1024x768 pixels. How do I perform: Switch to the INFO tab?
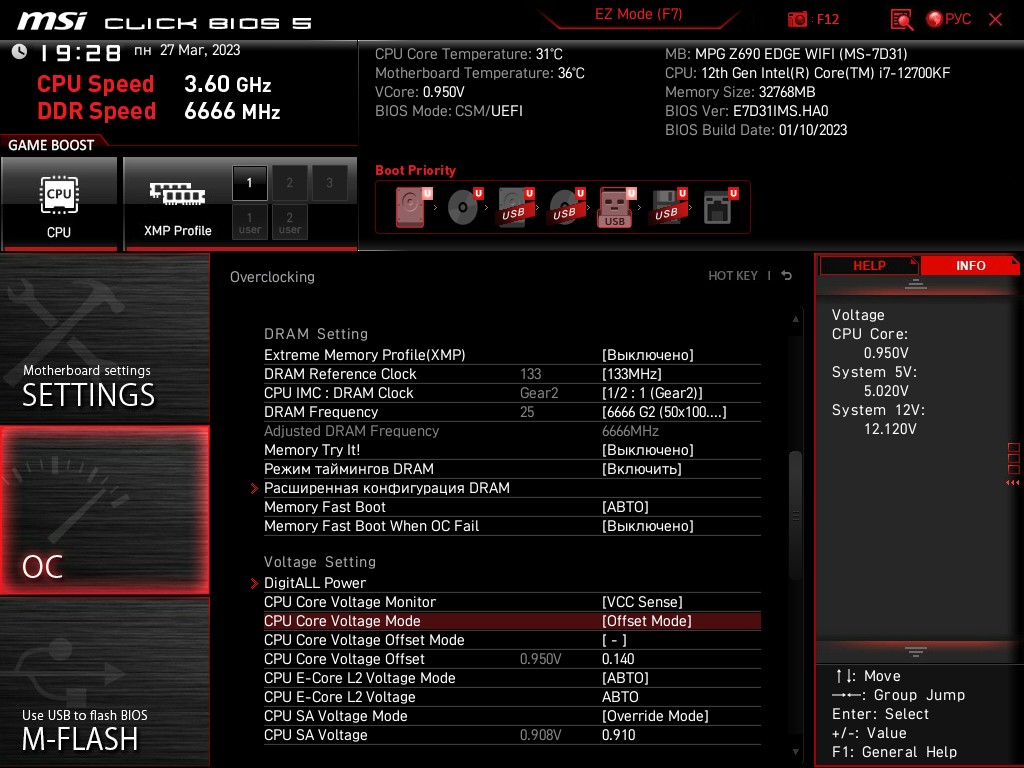[x=970, y=265]
